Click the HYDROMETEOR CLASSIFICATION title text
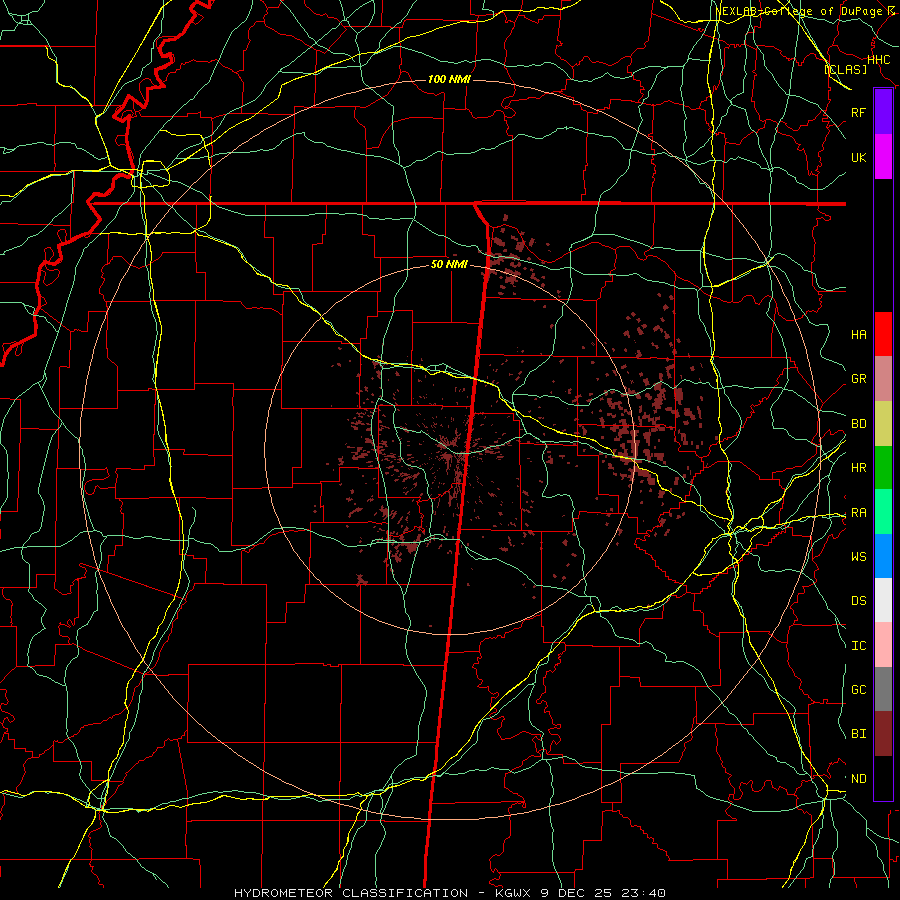 [351, 893]
